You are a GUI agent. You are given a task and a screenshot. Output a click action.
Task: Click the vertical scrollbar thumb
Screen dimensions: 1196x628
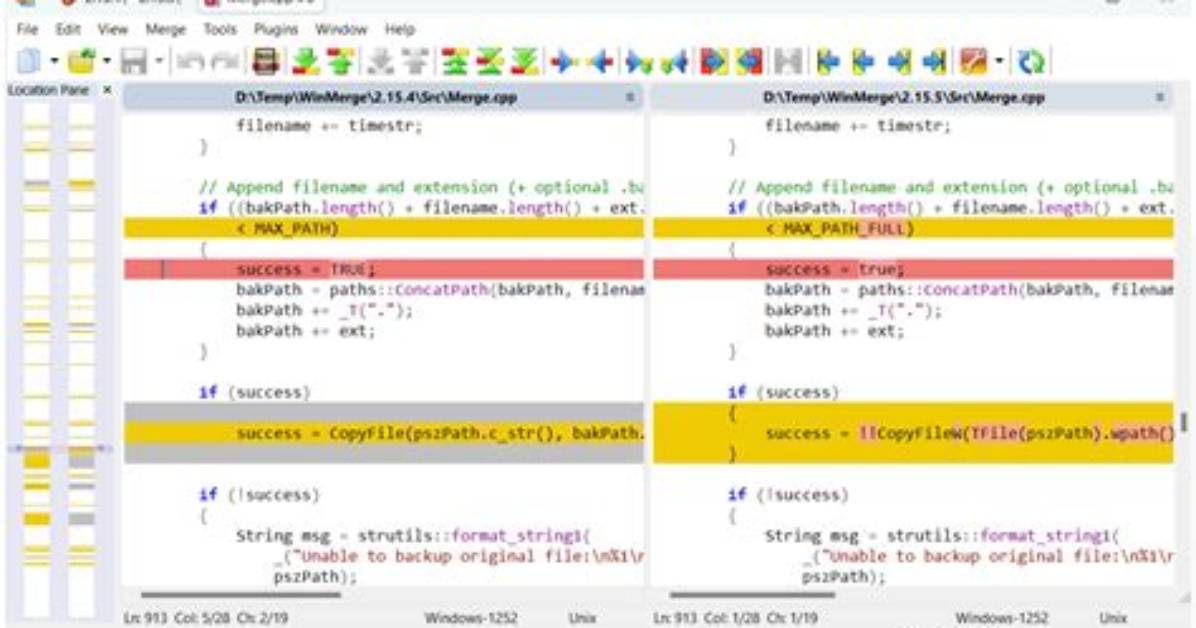coord(1184,422)
